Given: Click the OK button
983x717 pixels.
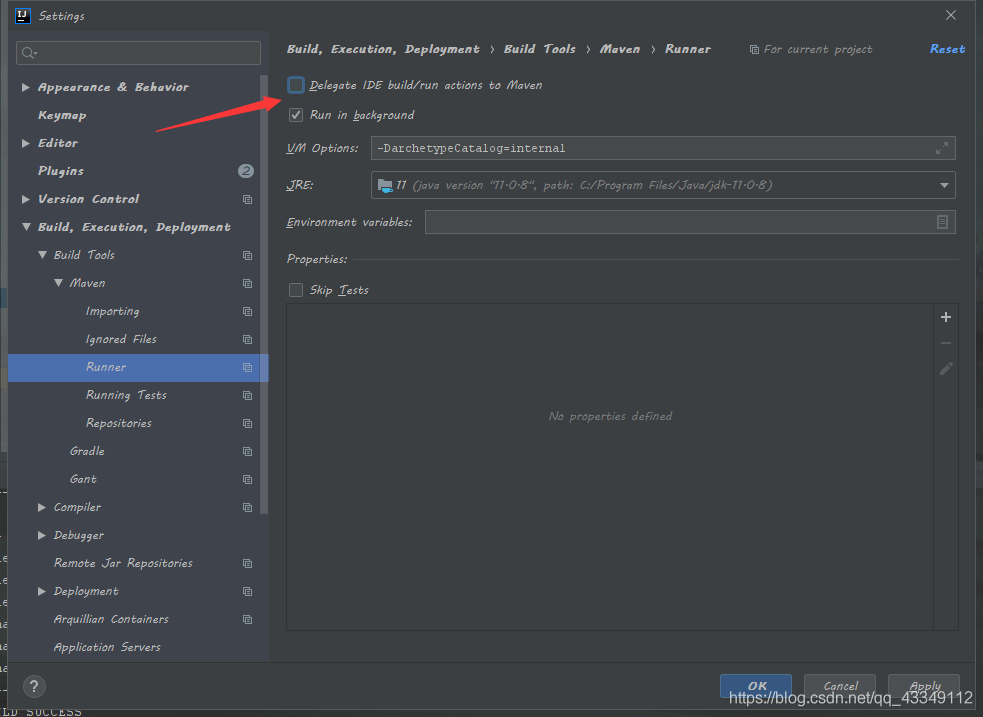Looking at the screenshot, I should 756,686.
